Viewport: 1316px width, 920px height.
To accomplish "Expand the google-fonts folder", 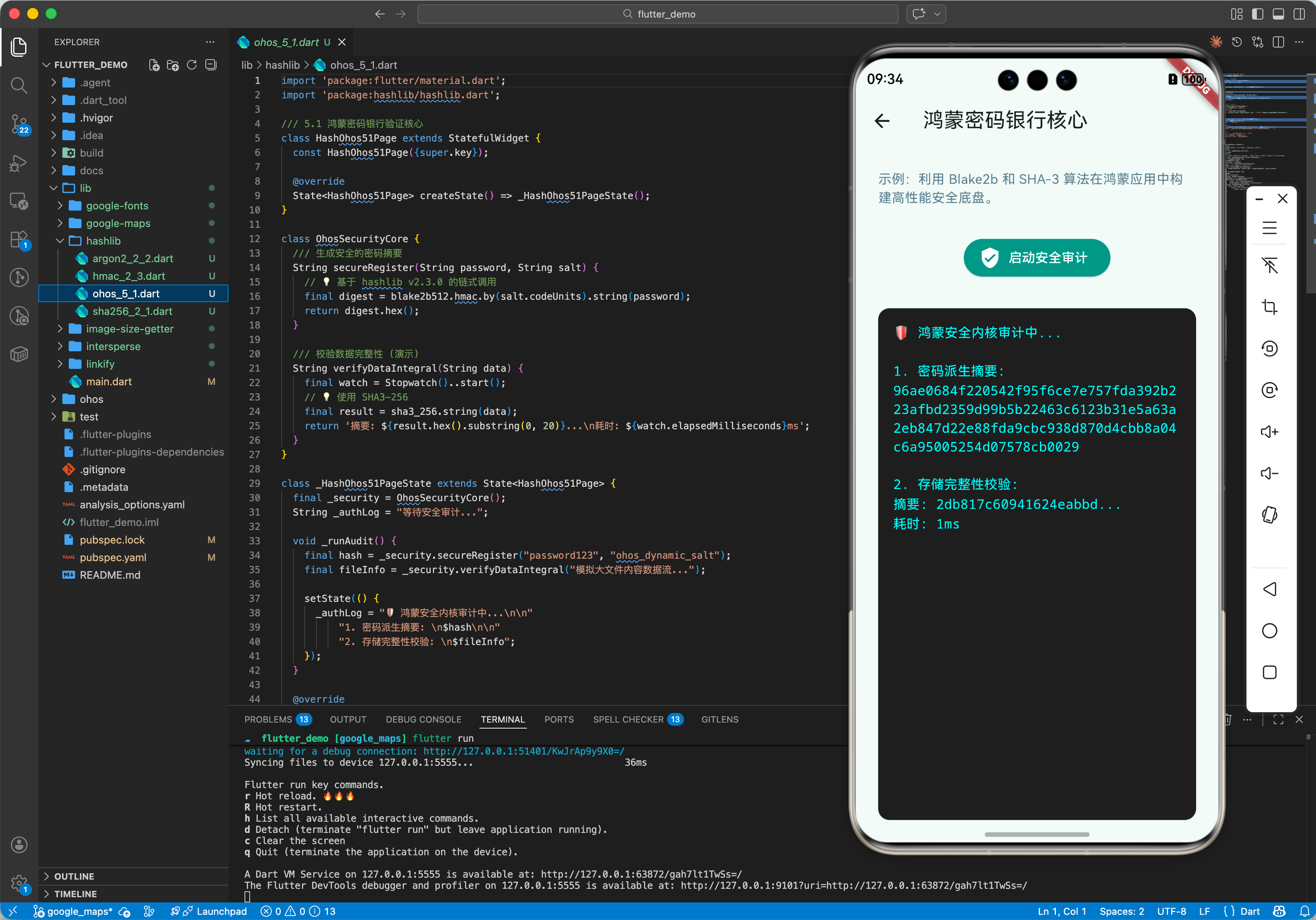I will [x=117, y=205].
